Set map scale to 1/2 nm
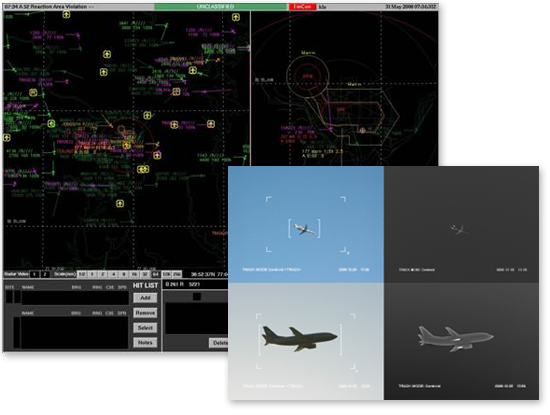 tap(82, 274)
